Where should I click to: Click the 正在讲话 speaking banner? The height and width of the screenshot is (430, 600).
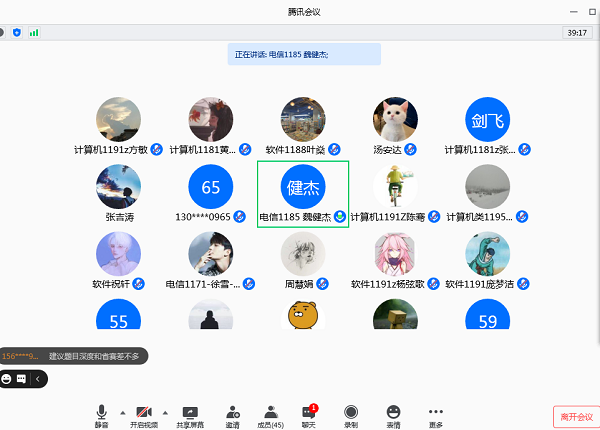click(304, 54)
